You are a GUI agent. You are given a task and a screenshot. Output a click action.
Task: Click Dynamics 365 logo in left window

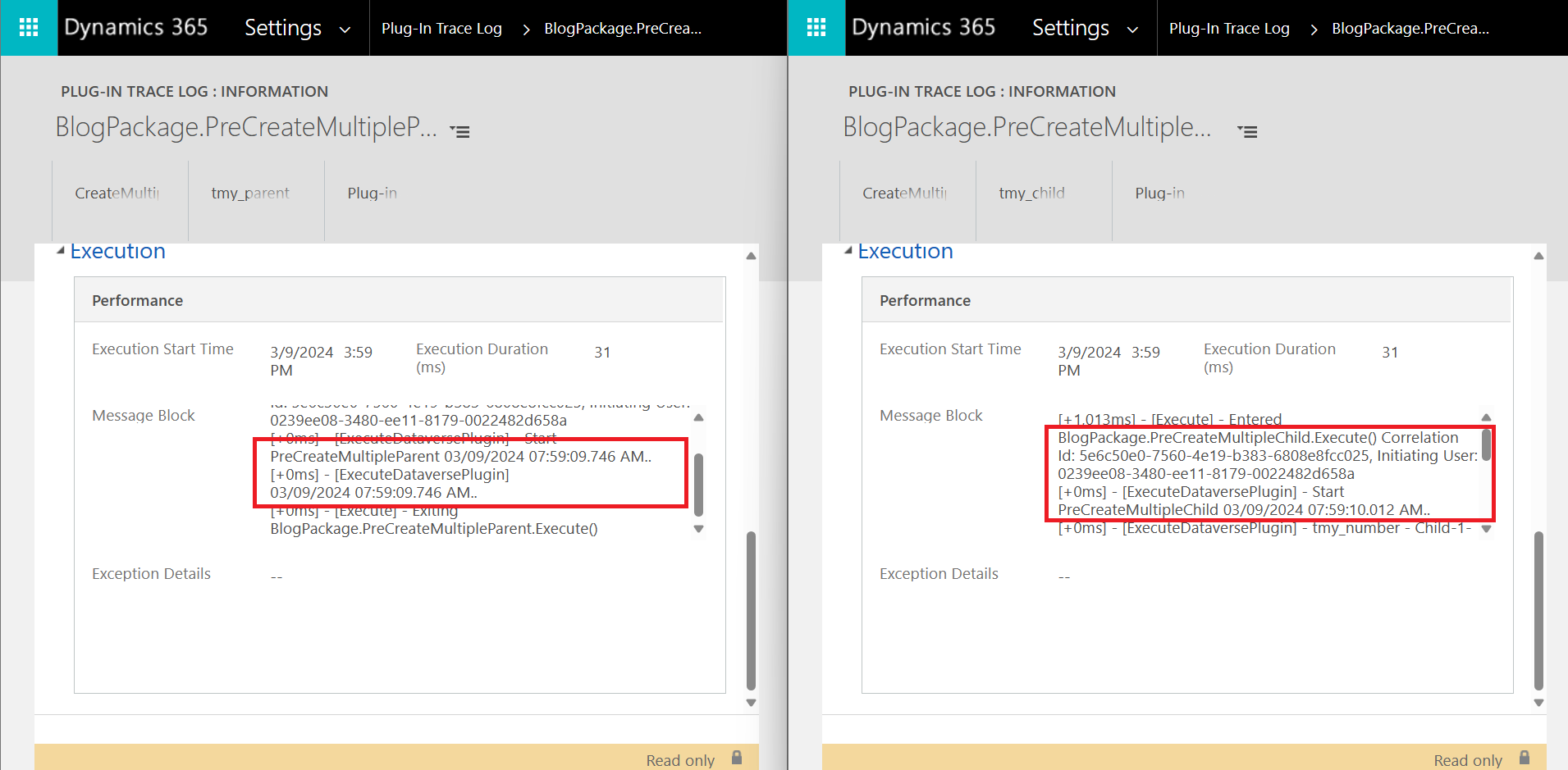coord(136,28)
